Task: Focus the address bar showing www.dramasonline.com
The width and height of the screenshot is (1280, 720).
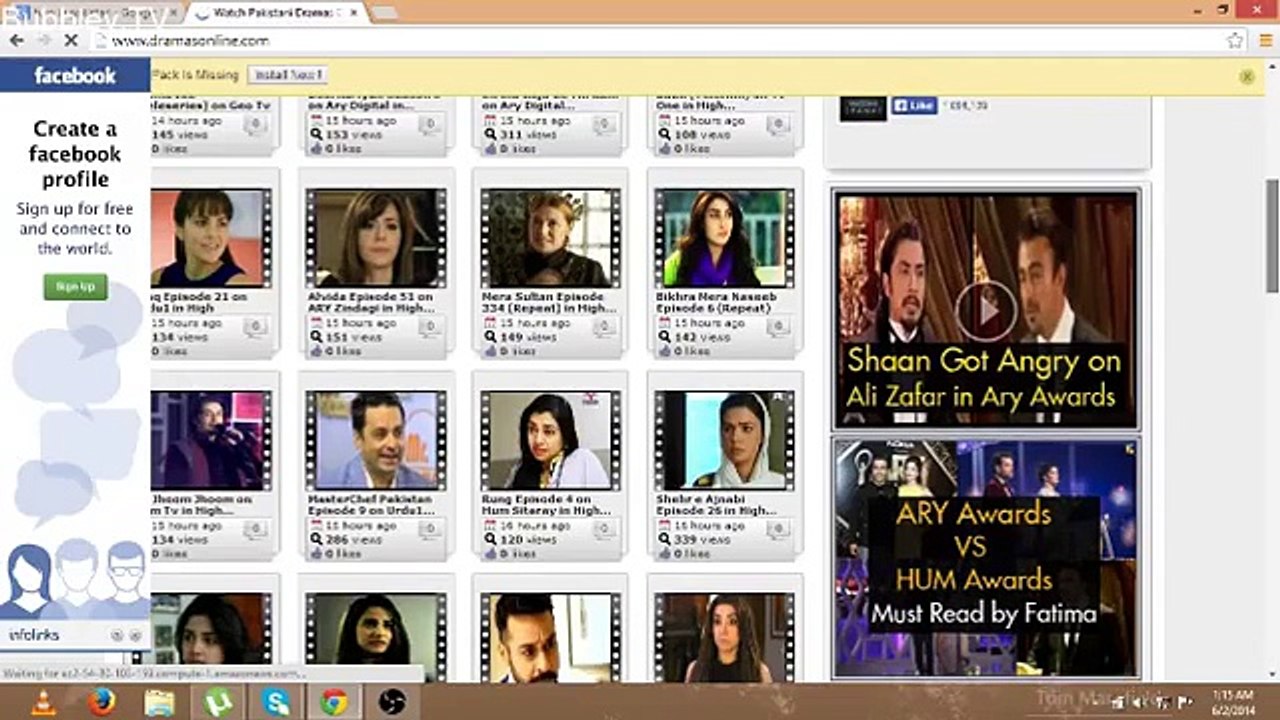Action: (x=660, y=41)
